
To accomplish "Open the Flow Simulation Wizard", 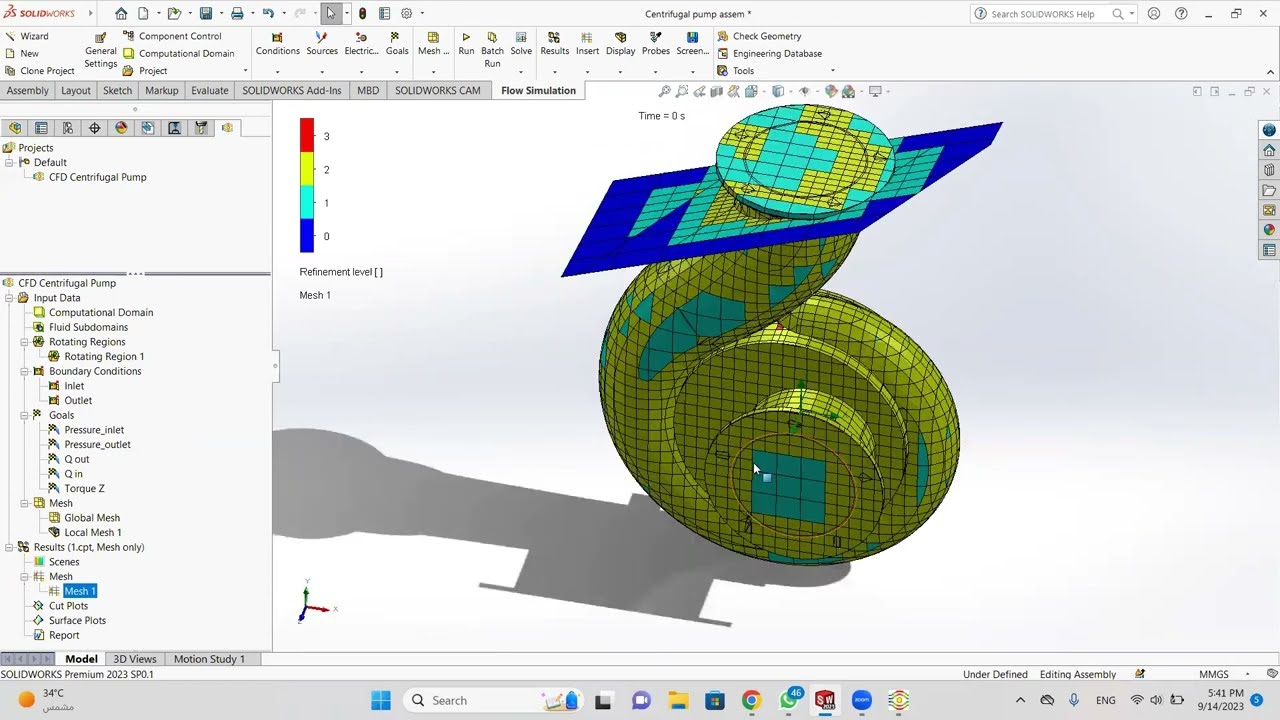I will (27, 36).
